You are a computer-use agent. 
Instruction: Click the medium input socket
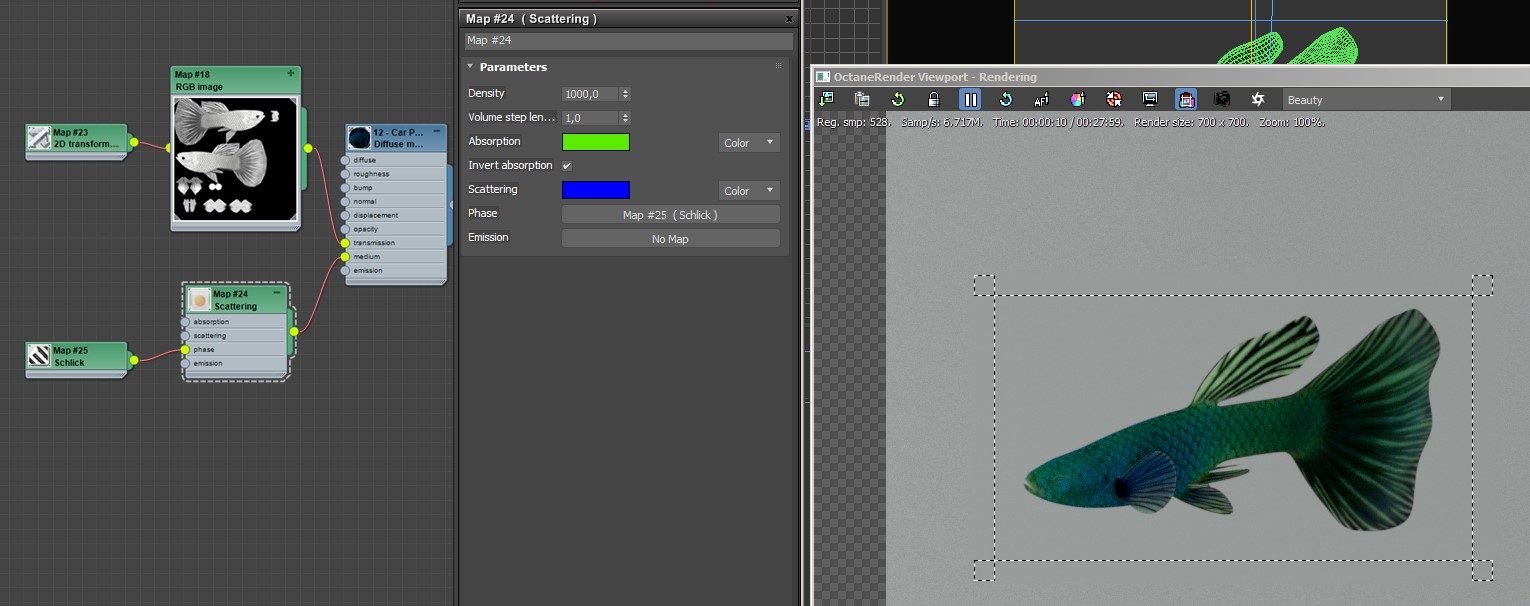click(345, 256)
